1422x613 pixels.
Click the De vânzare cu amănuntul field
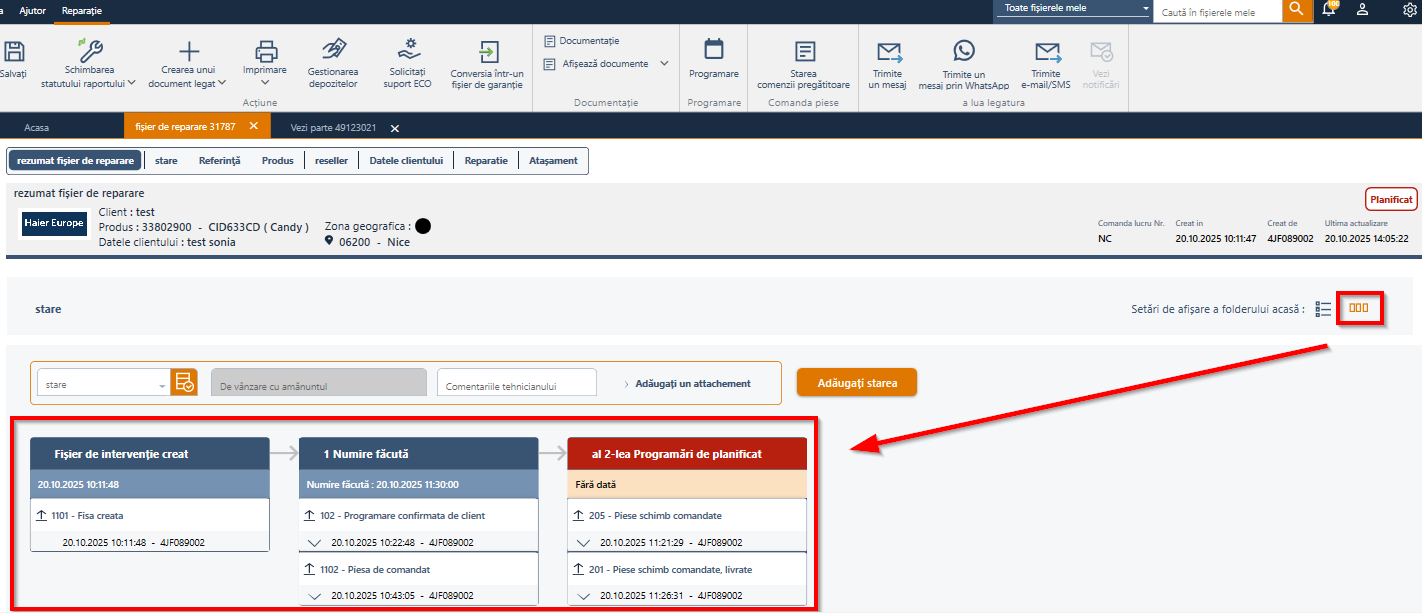coord(319,383)
